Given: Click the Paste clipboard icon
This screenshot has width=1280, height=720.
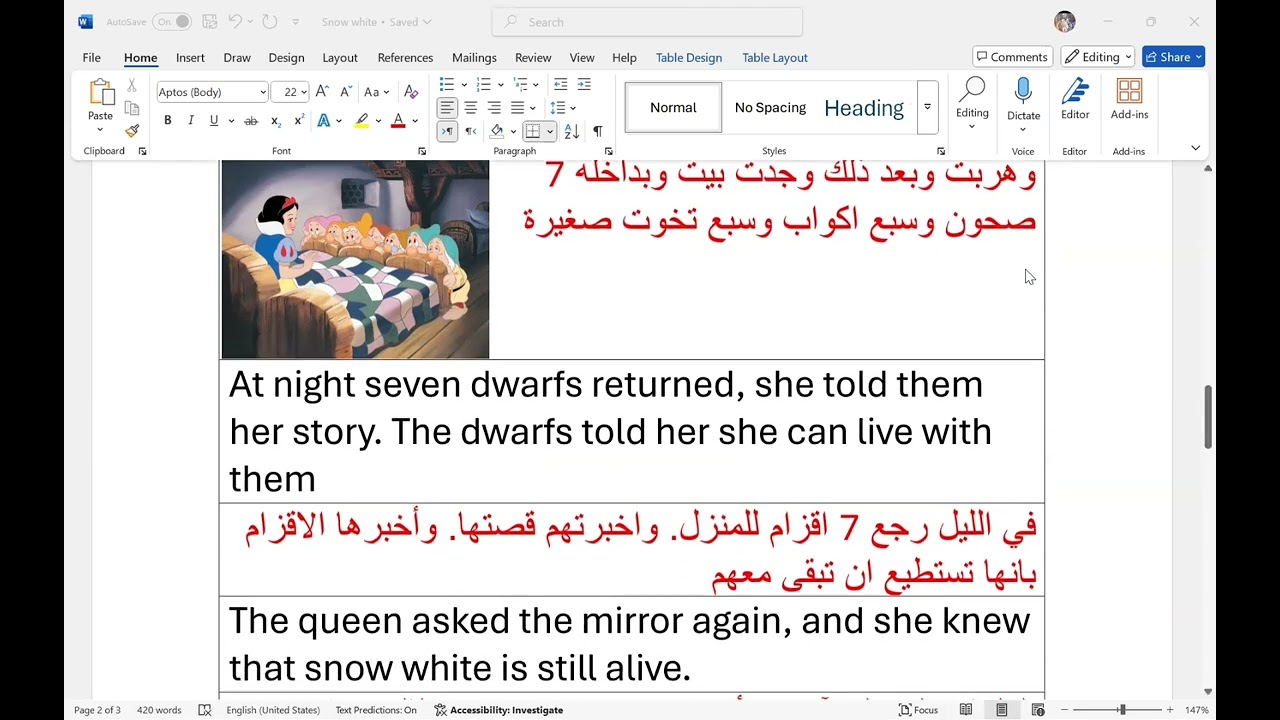Looking at the screenshot, I should tap(101, 93).
